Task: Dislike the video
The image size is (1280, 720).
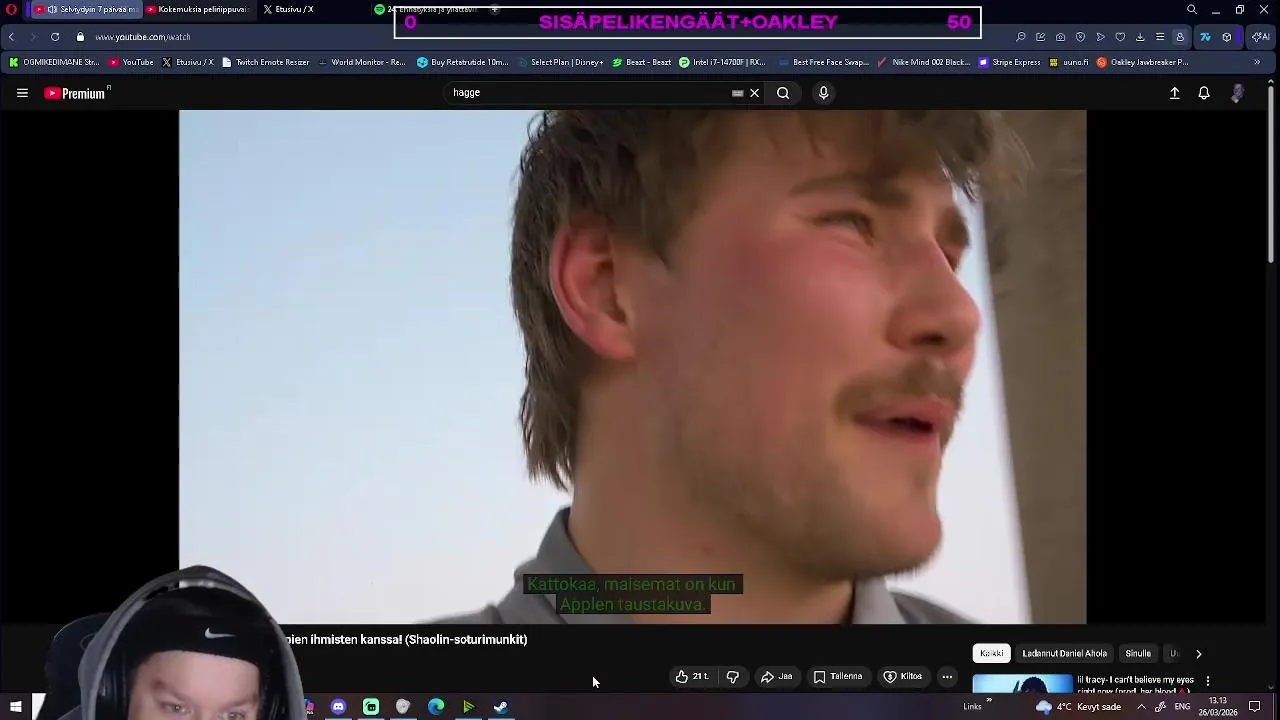Action: click(733, 677)
